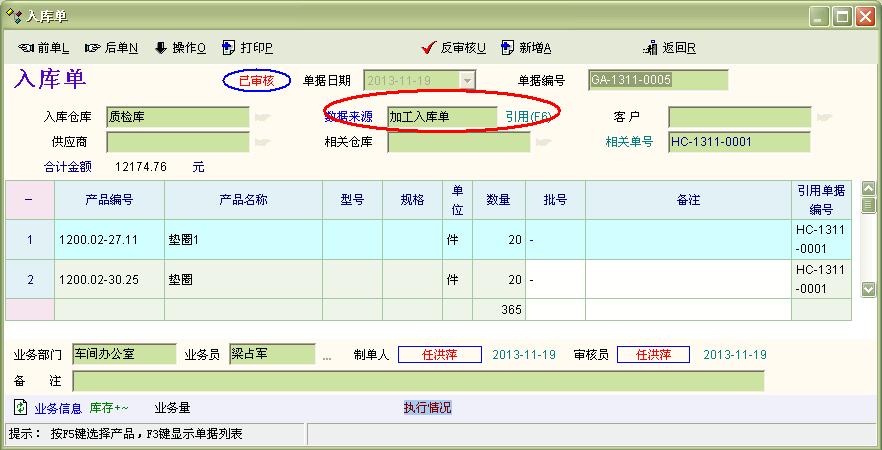Screen dimensions: 882x450
Task: Open the 操作 toolbar menu
Action: click(x=180, y=48)
